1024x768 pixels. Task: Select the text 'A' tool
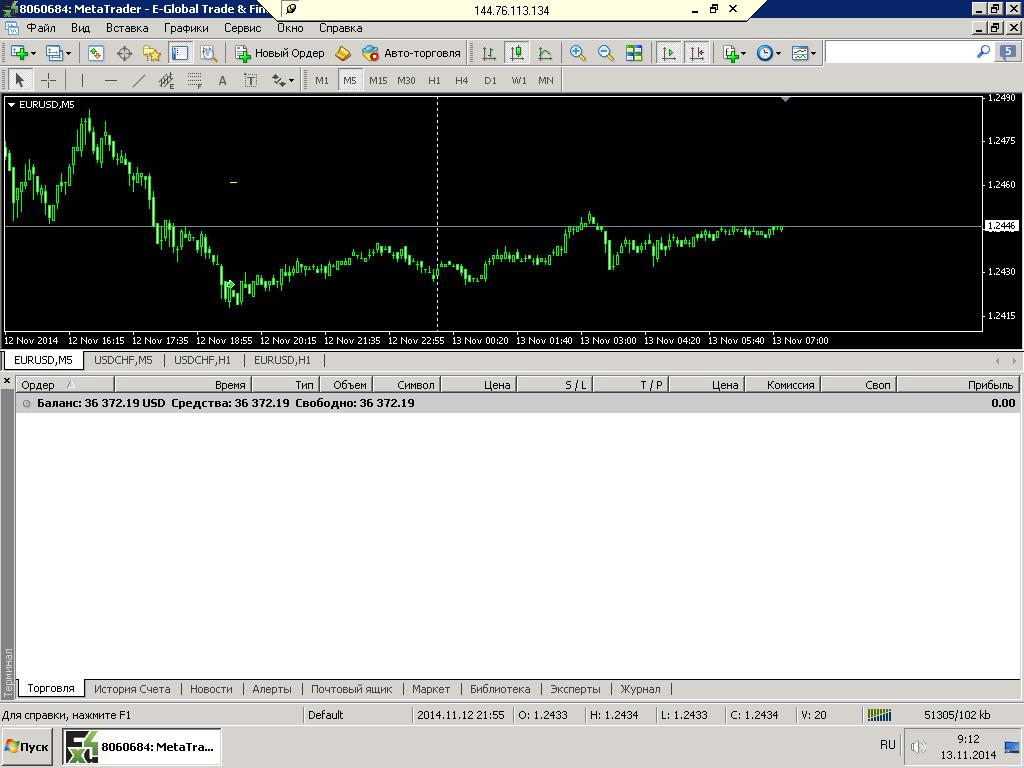pos(223,80)
